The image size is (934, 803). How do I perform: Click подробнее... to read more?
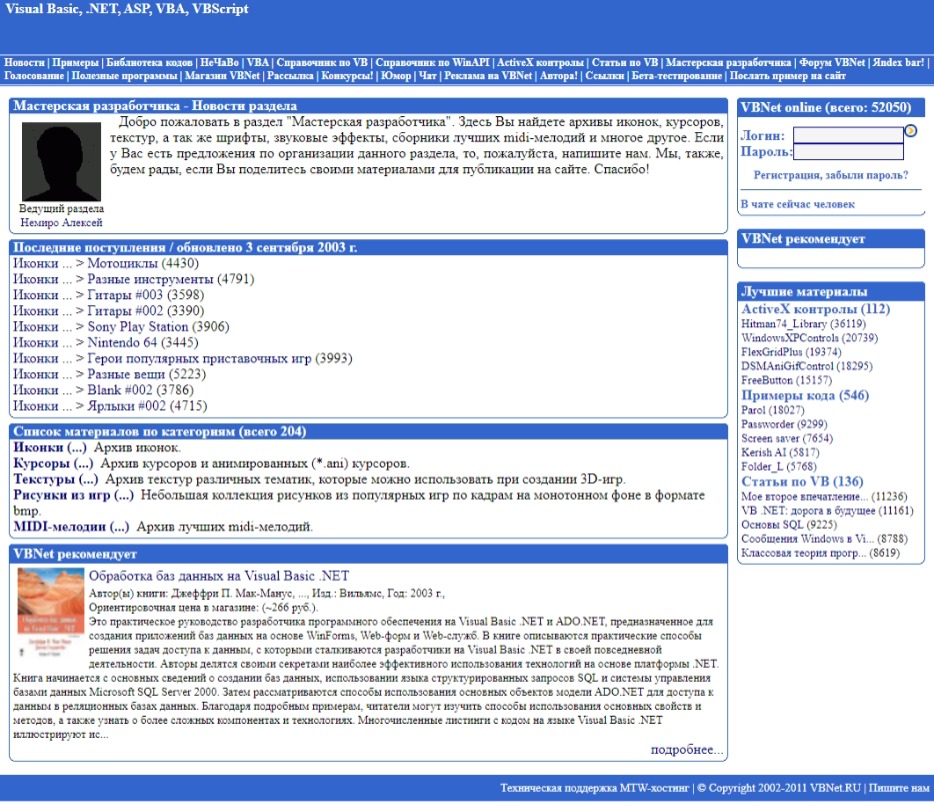(687, 749)
